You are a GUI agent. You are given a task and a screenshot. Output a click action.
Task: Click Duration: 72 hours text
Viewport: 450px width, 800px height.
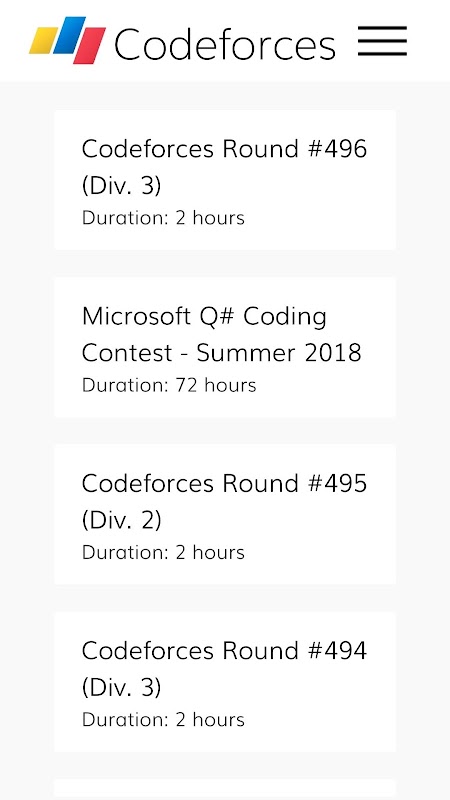(x=169, y=385)
